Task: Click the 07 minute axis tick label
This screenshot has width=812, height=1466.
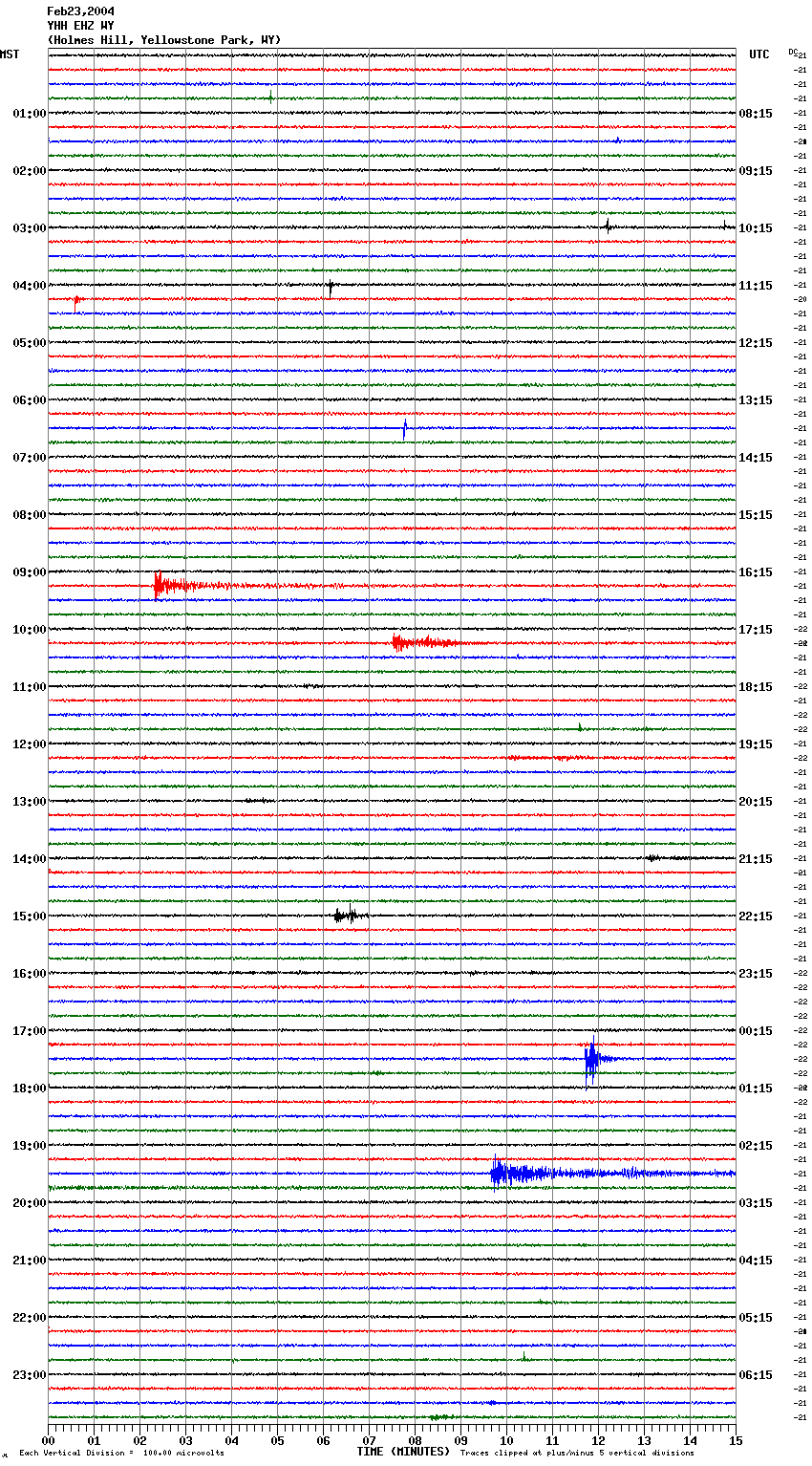Action: [x=370, y=1440]
